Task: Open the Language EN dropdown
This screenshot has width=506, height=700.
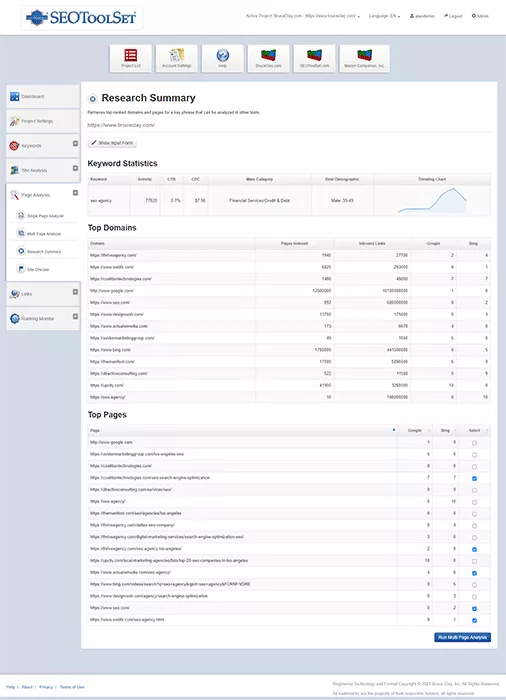Action: pos(384,16)
